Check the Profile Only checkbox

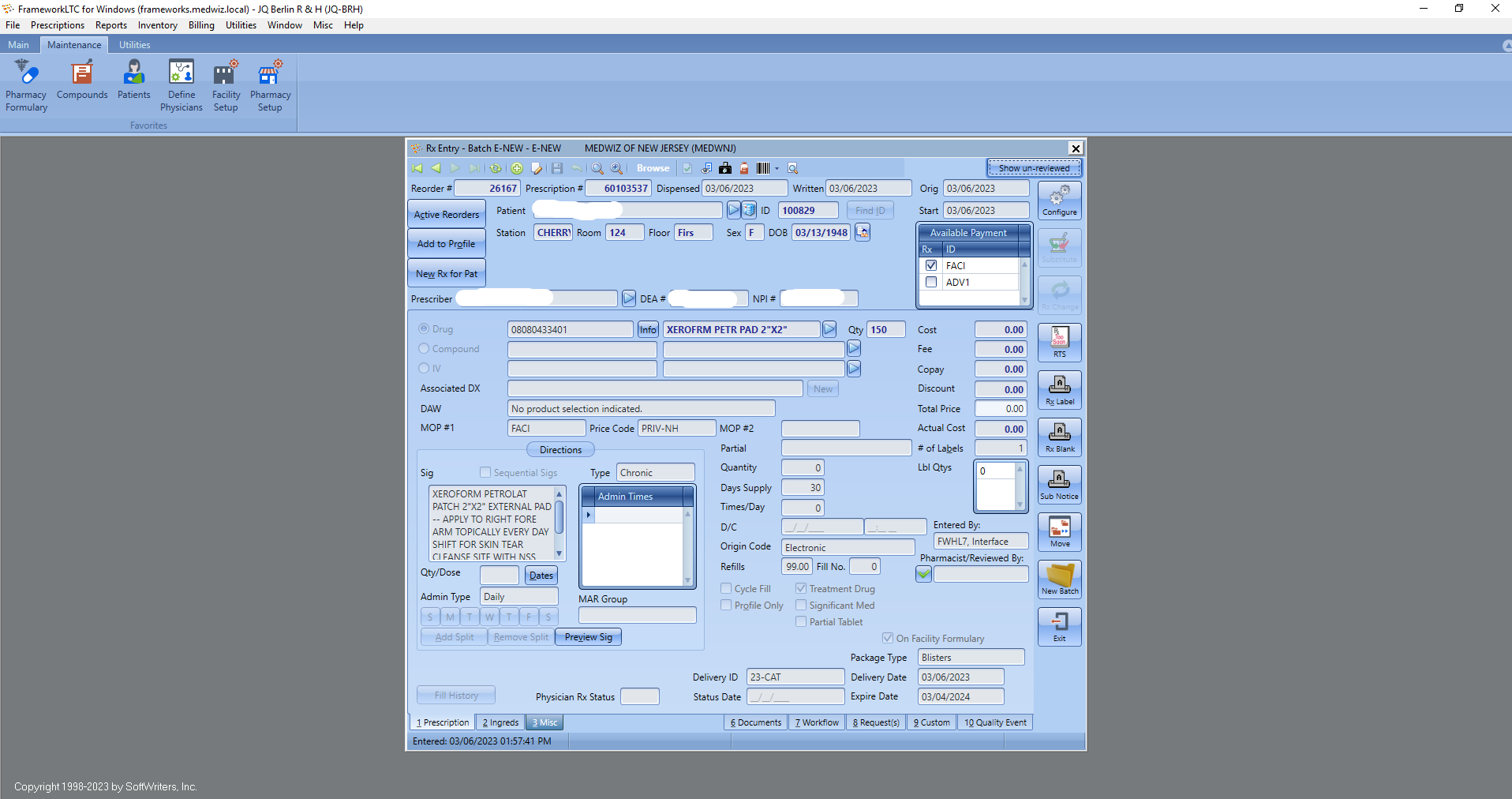[726, 605]
